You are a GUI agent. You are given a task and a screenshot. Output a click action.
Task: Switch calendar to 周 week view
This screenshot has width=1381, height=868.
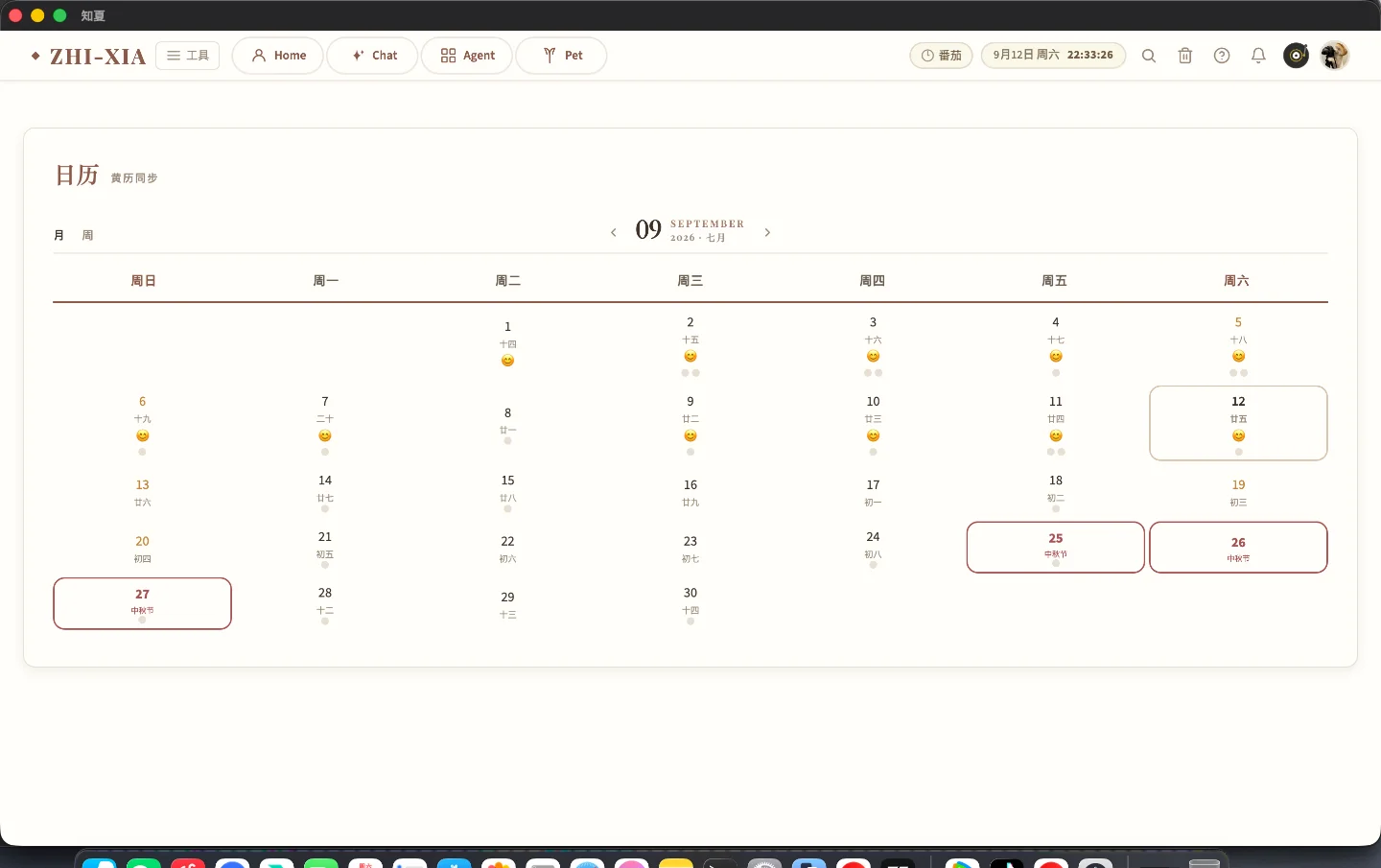[87, 235]
